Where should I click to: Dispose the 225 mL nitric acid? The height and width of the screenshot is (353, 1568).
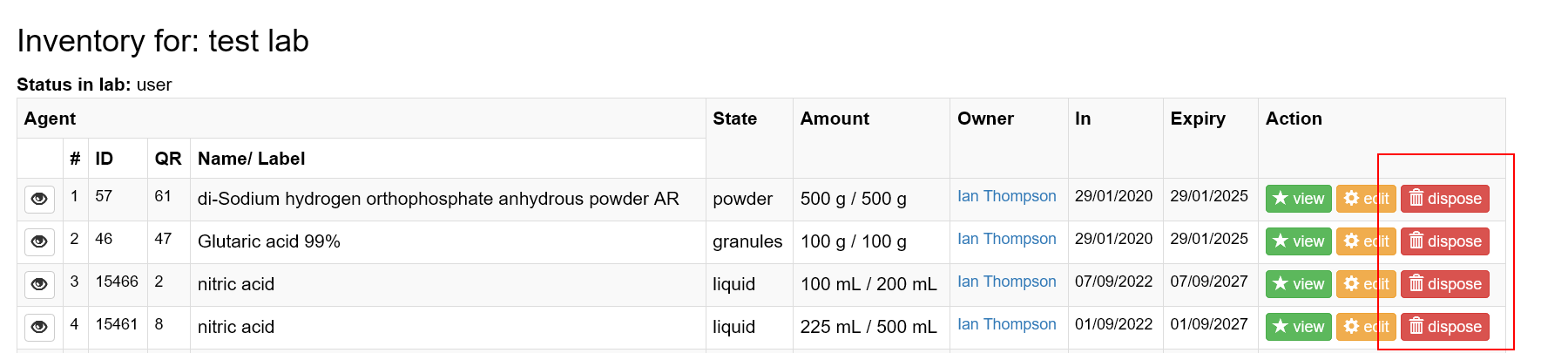click(1444, 327)
